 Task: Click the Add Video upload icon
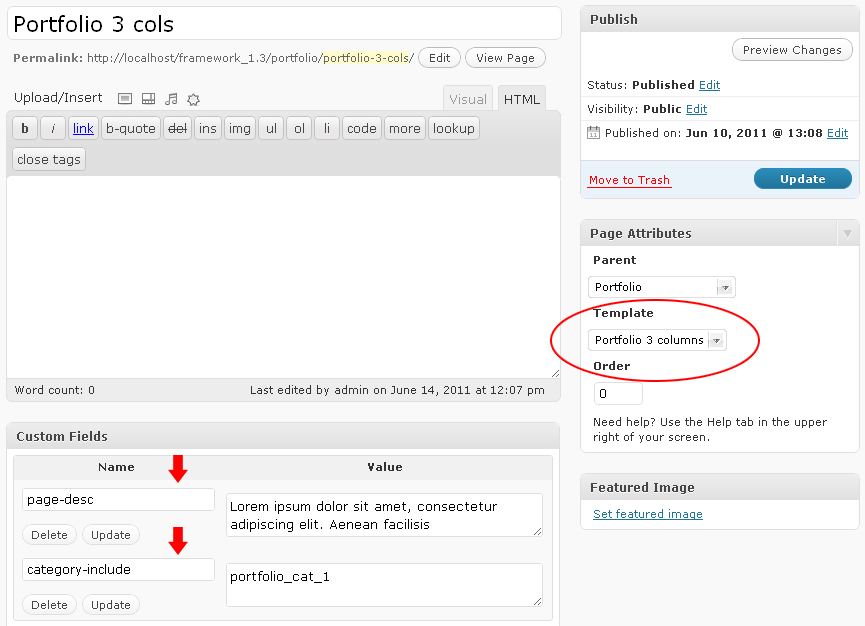click(x=148, y=98)
